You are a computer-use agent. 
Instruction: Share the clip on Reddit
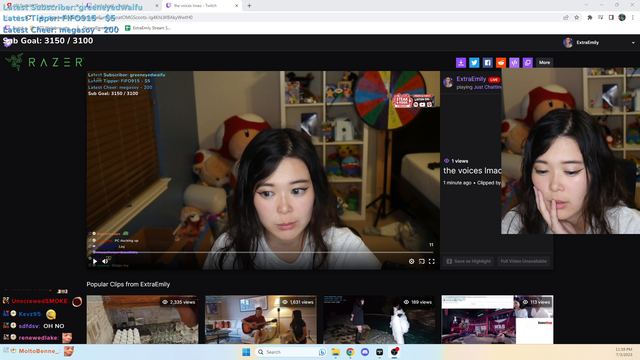click(x=501, y=62)
